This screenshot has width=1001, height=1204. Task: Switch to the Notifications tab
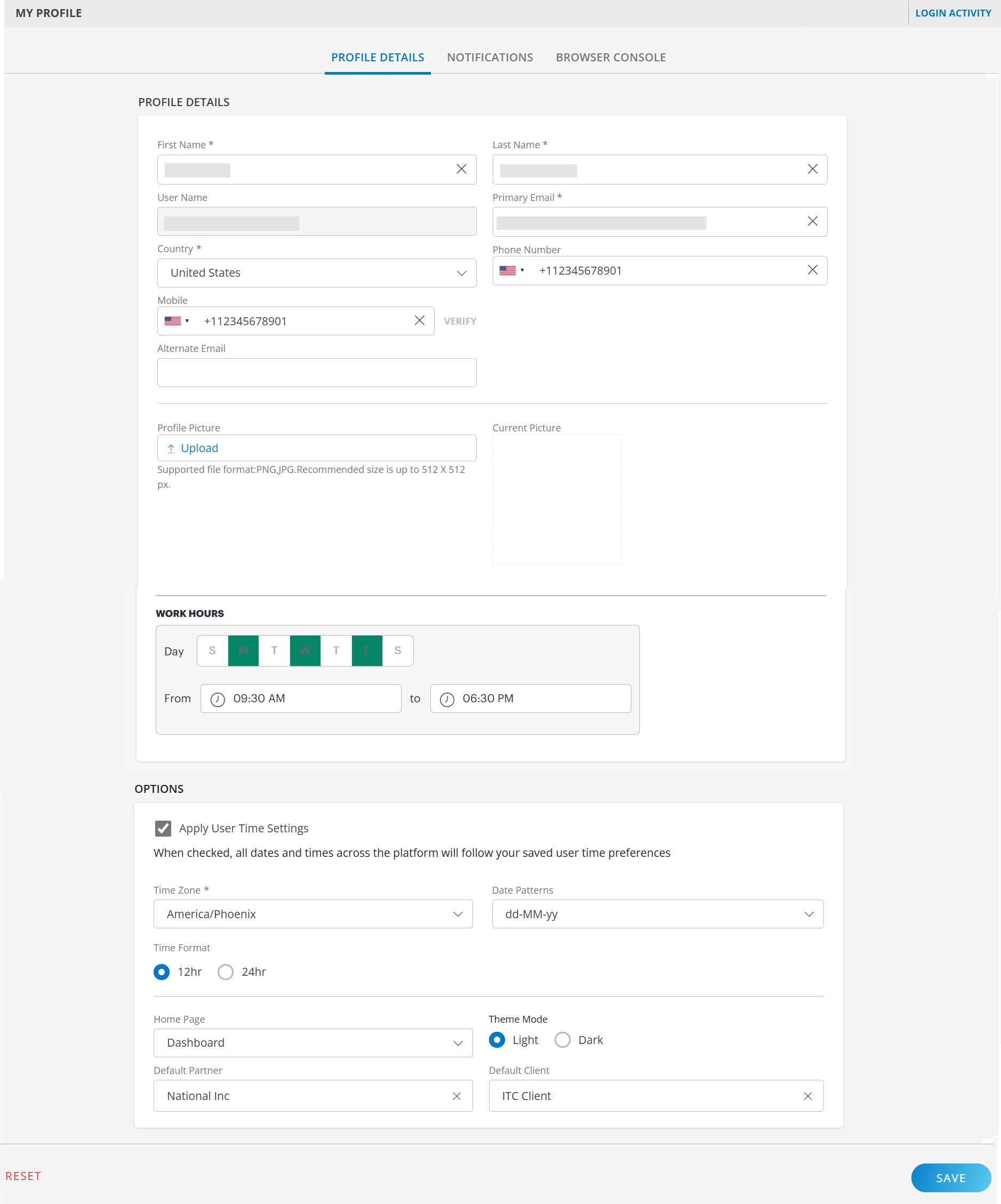click(490, 58)
